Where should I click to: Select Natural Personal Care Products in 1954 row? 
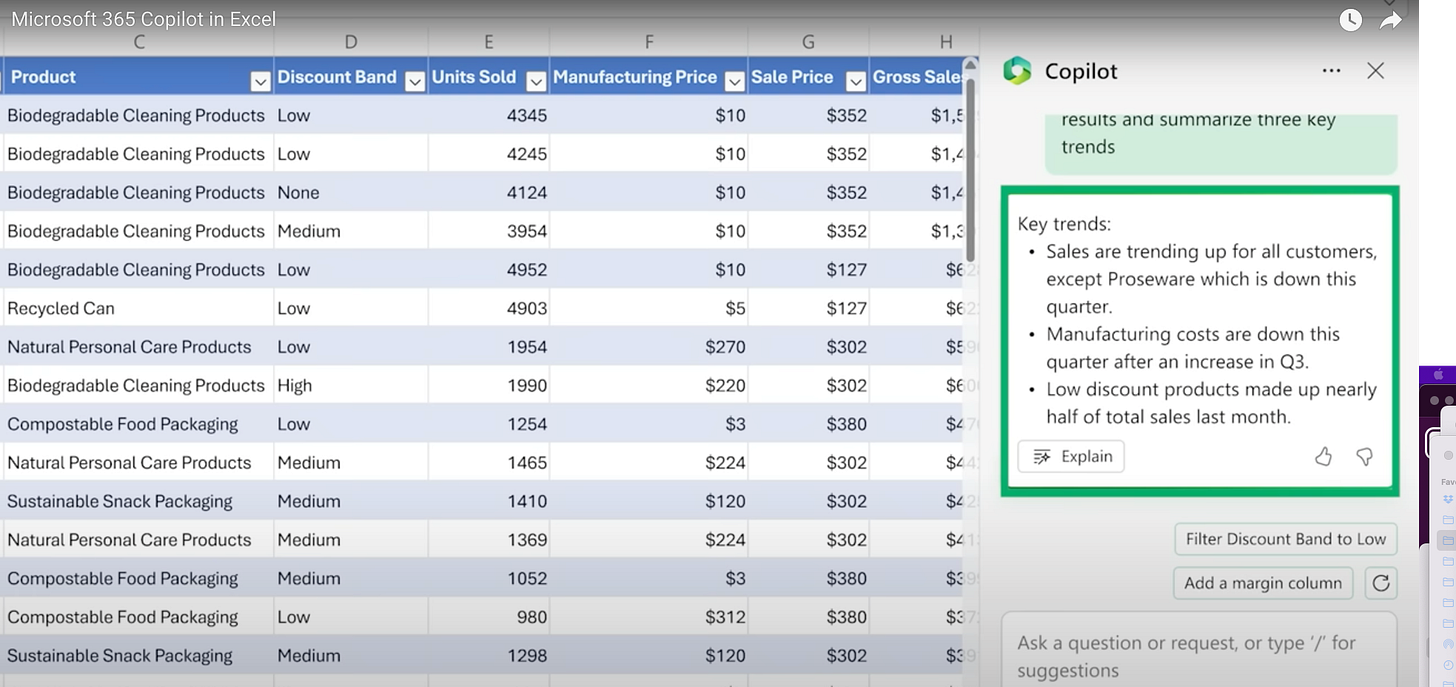138,347
